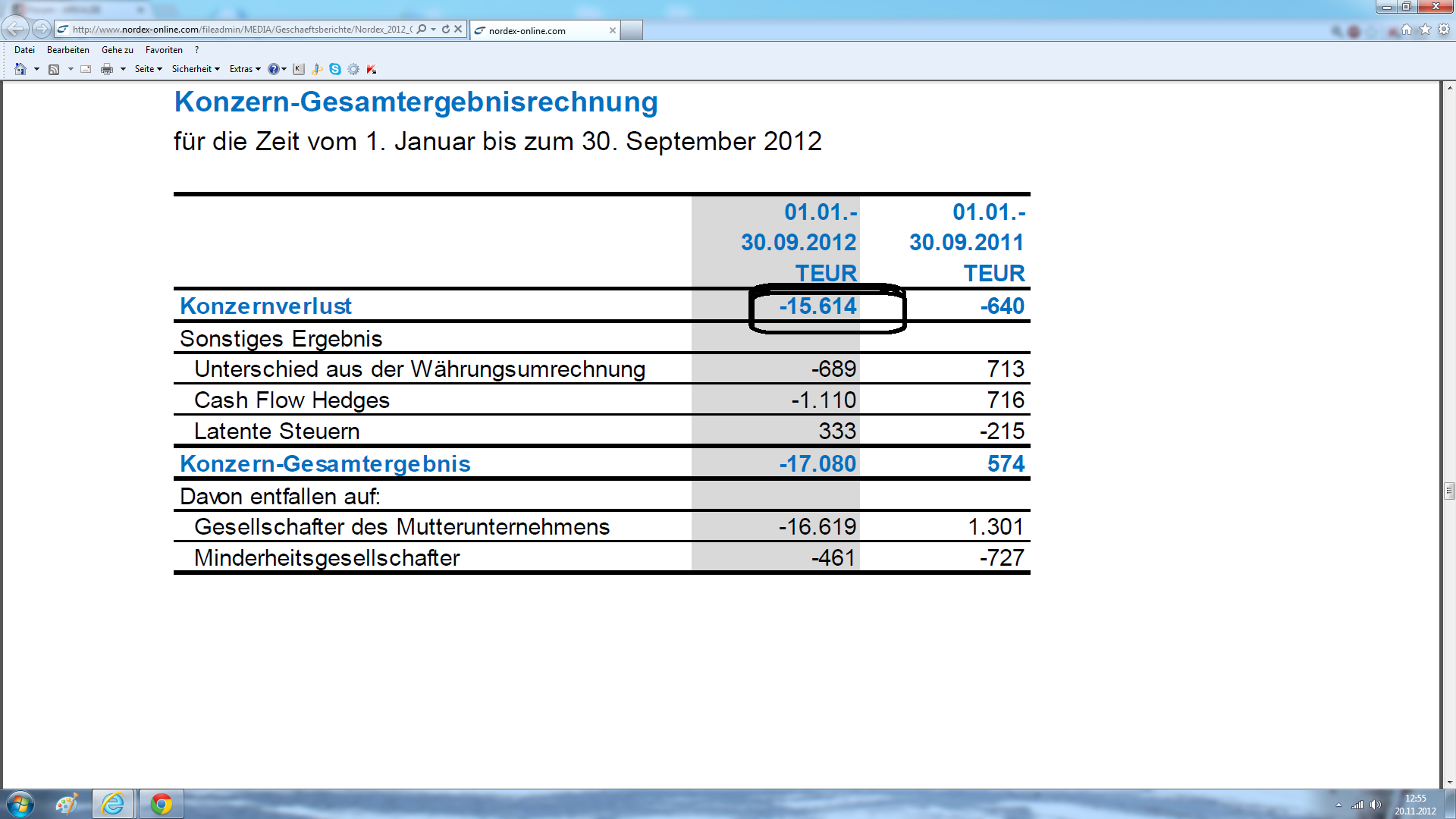Click the Kaspersky red K icon

[x=372, y=69]
